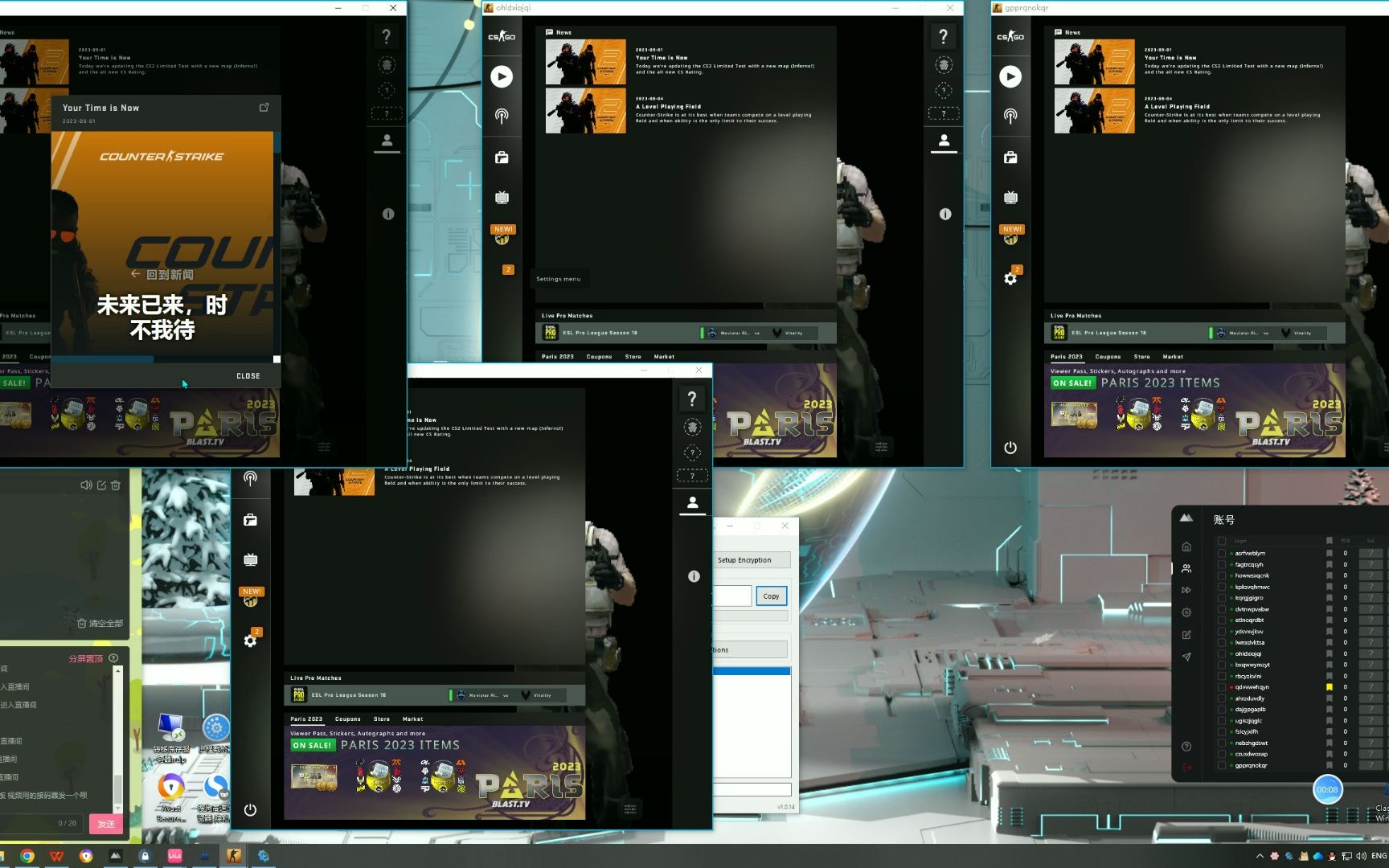The image size is (1389, 868).
Task: Open WPS Office from the taskbar
Action: [x=56, y=856]
